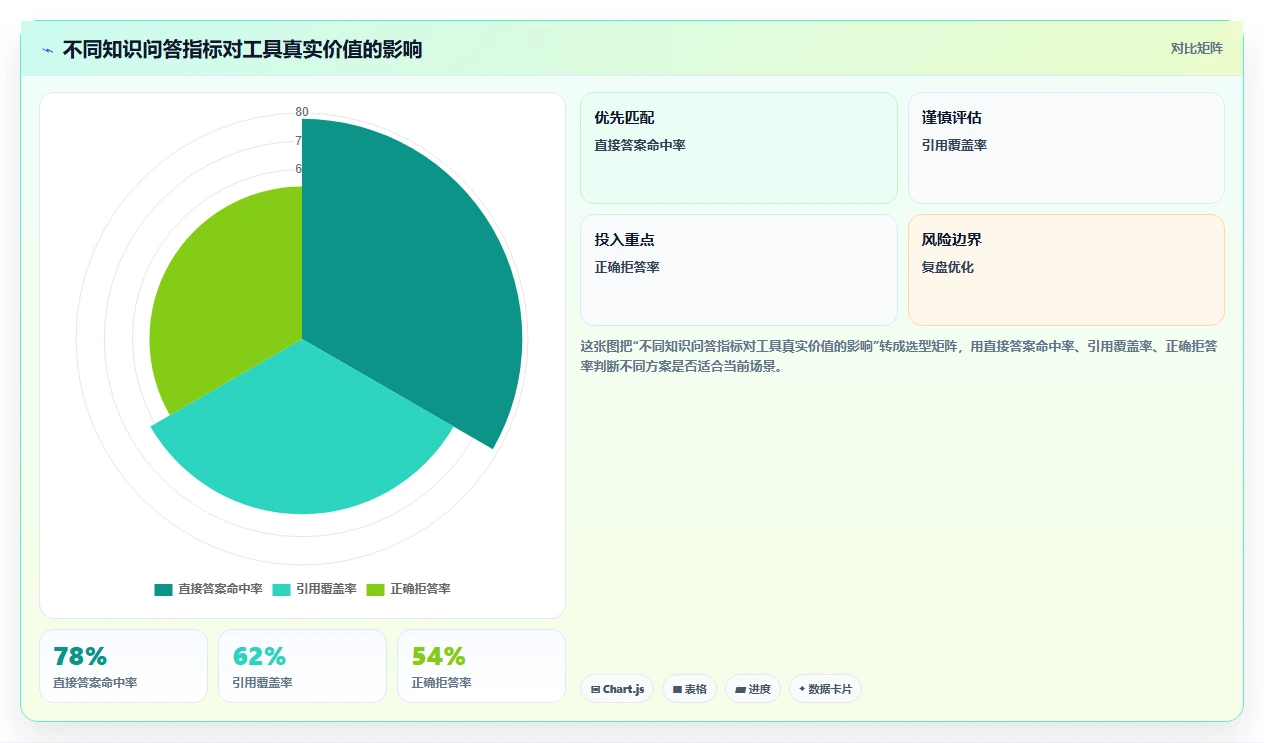Click the icon in the Chart.js tag
The height and width of the screenshot is (743, 1264).
point(596,689)
